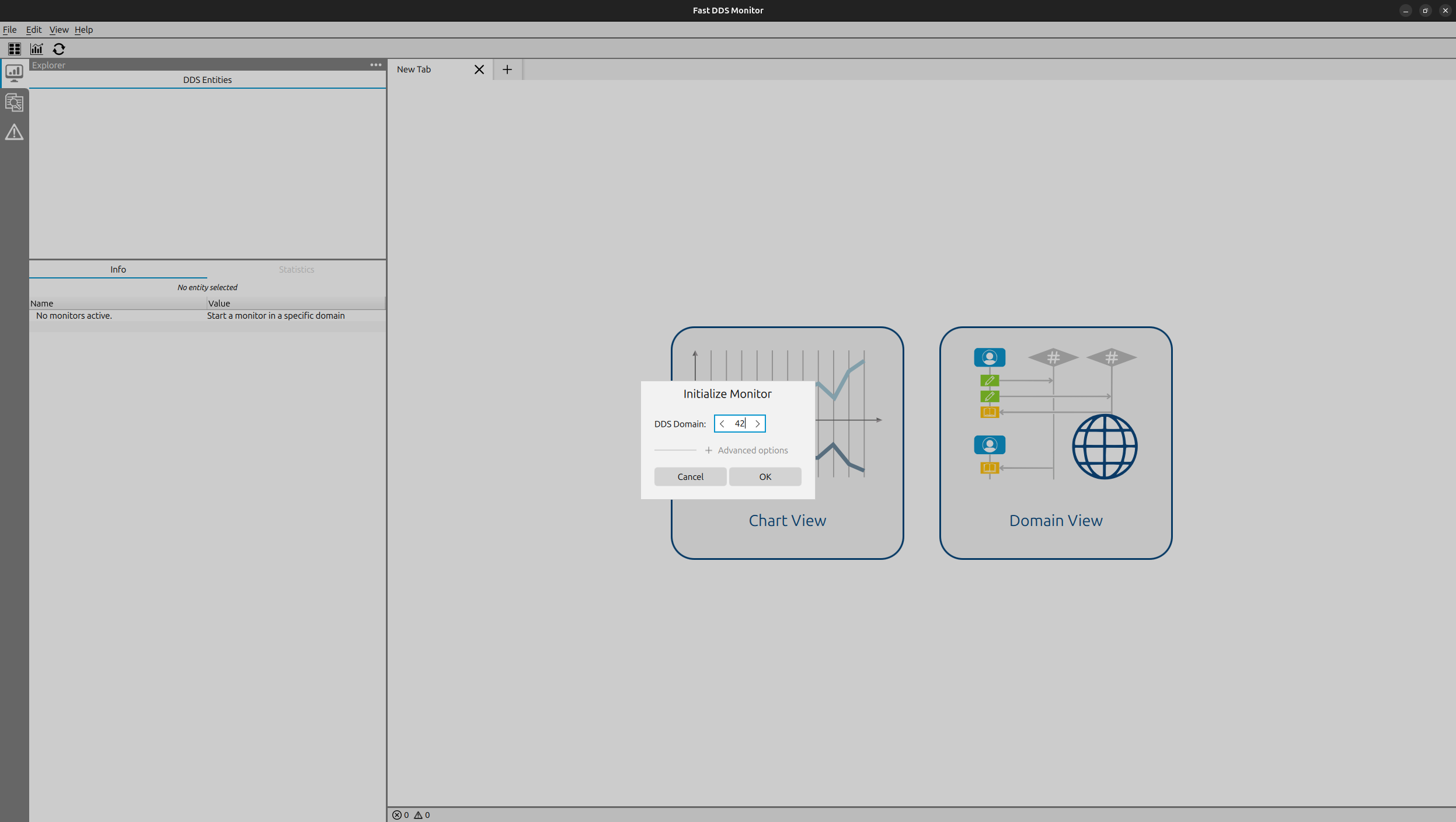The width and height of the screenshot is (1456, 822).
Task: Open the log inspection sidebar icon
Action: [13, 103]
